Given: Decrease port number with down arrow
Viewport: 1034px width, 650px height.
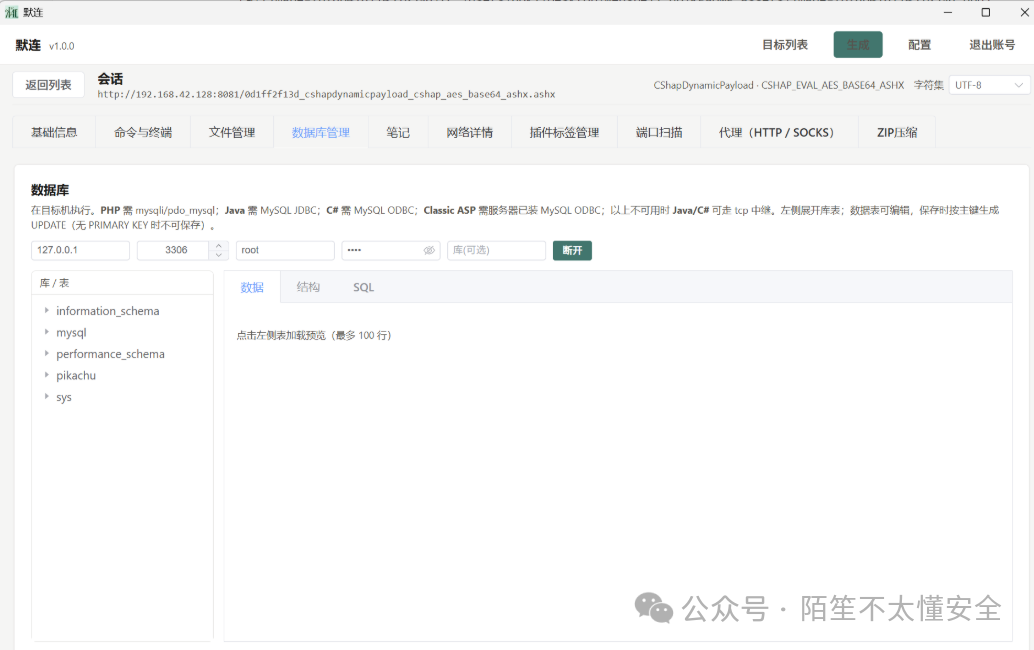Looking at the screenshot, I should pyautogui.click(x=219, y=254).
